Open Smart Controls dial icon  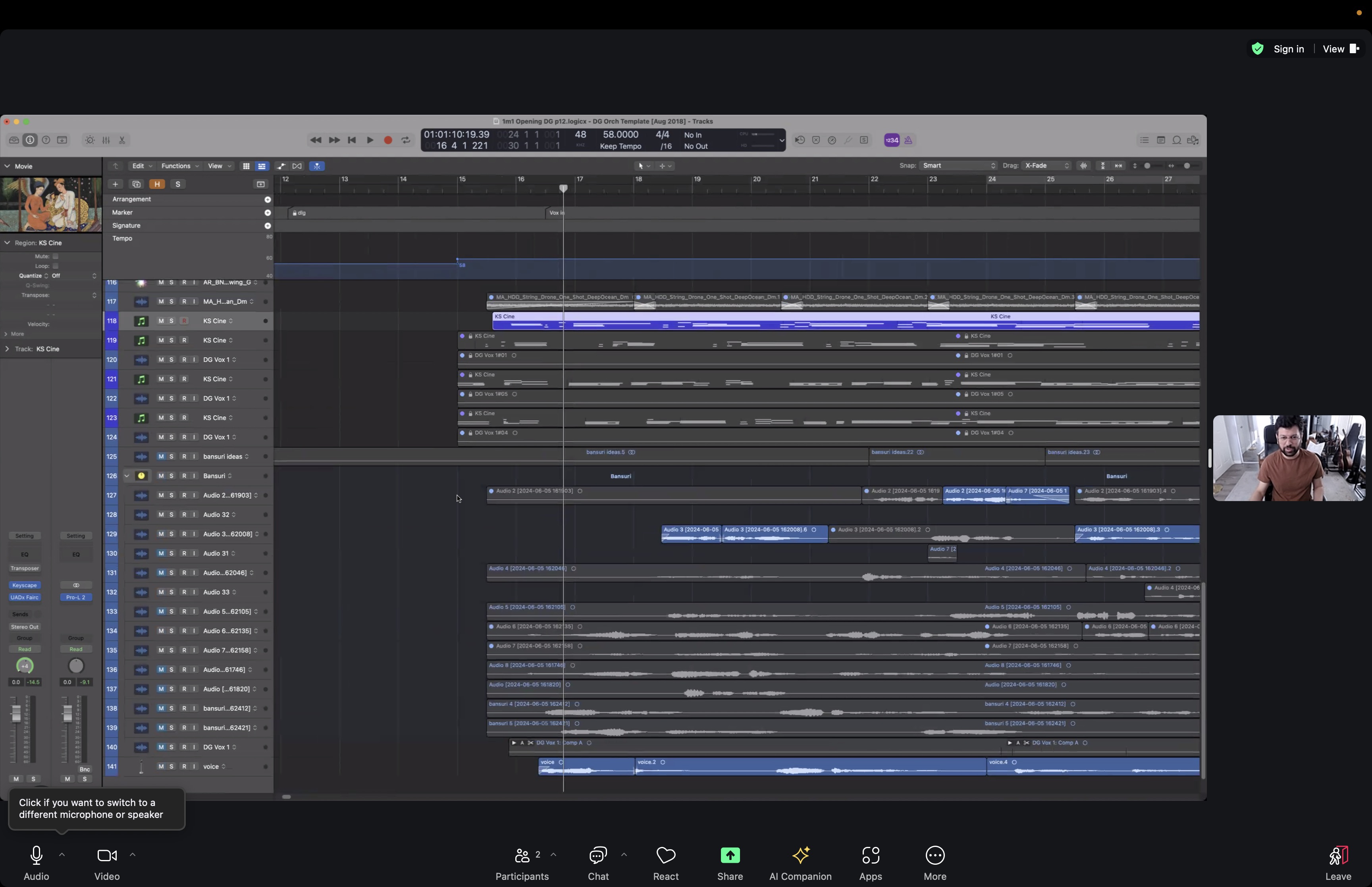(90, 140)
